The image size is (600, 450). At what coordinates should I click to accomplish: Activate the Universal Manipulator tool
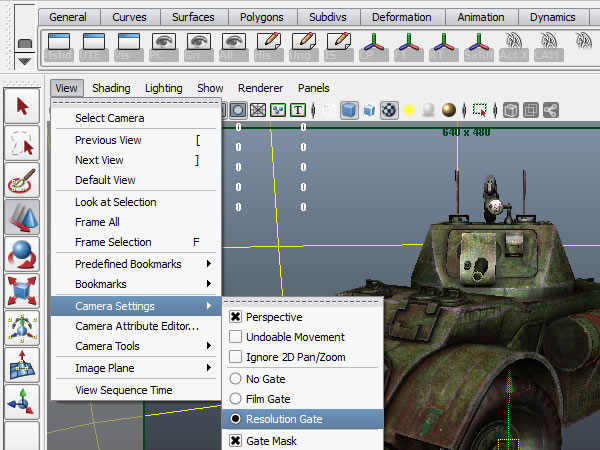tap(22, 328)
